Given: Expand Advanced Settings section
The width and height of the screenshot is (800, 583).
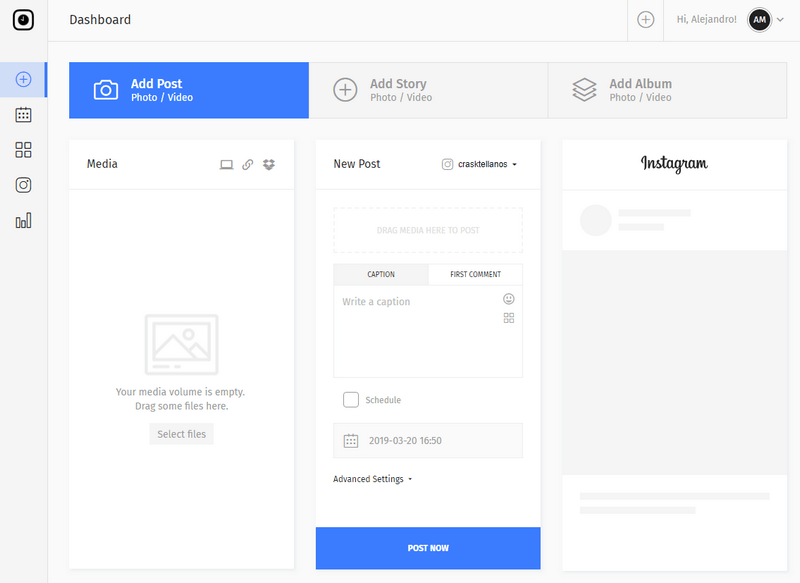Looking at the screenshot, I should (x=372, y=479).
